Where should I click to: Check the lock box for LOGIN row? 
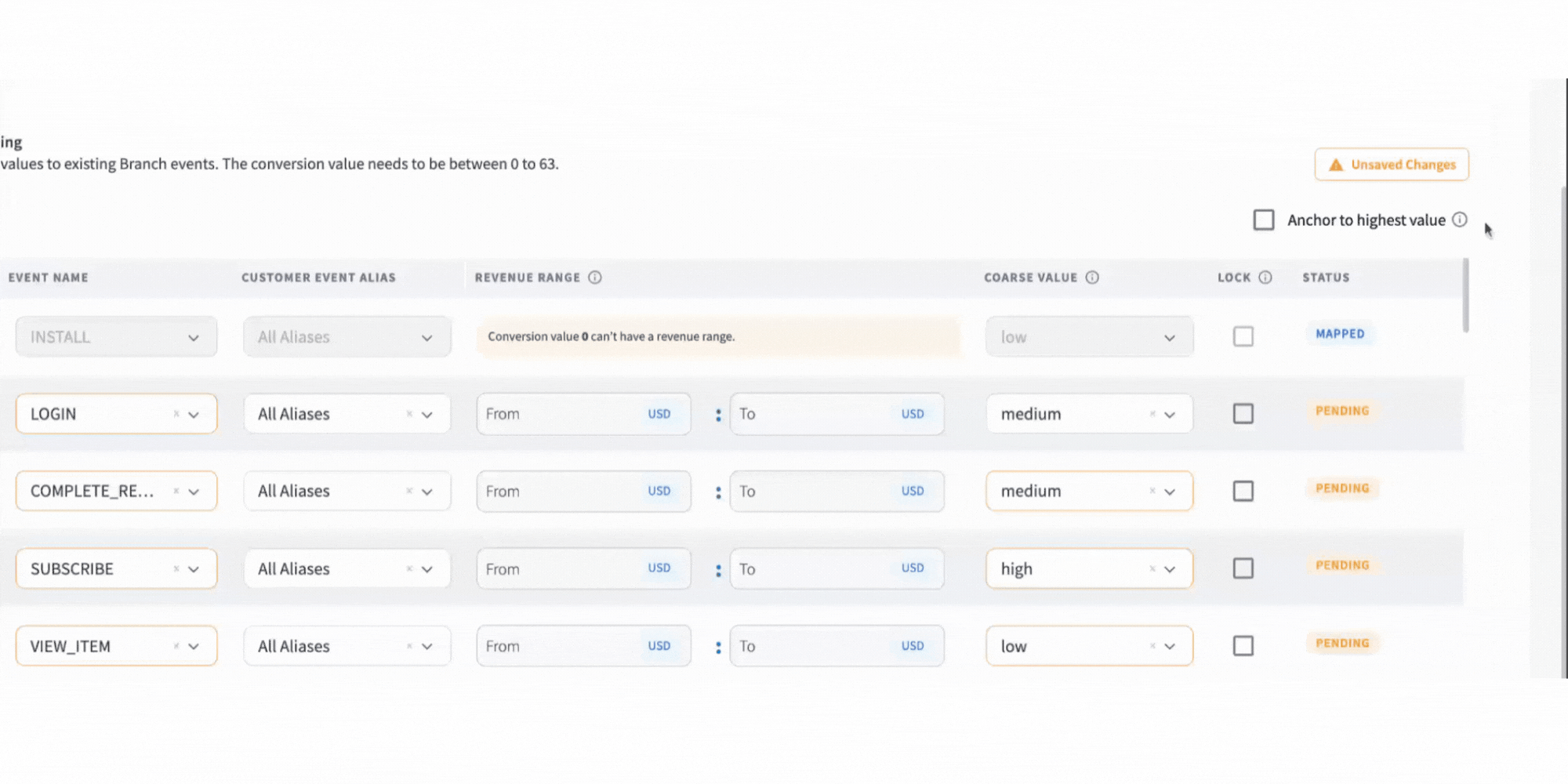coord(1243,414)
